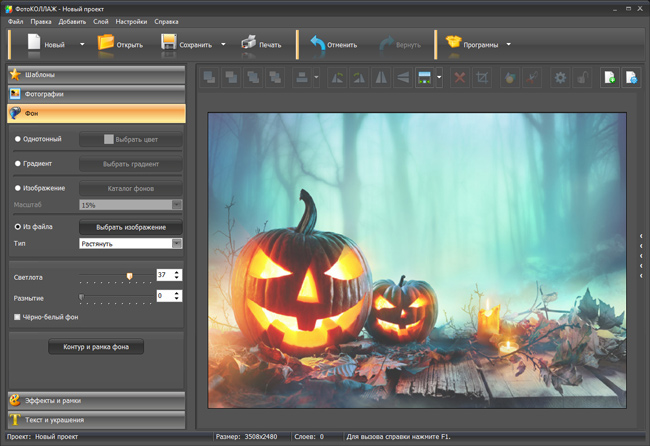Click the flip horizontal icon
The image size is (650, 446).
(x=382, y=77)
